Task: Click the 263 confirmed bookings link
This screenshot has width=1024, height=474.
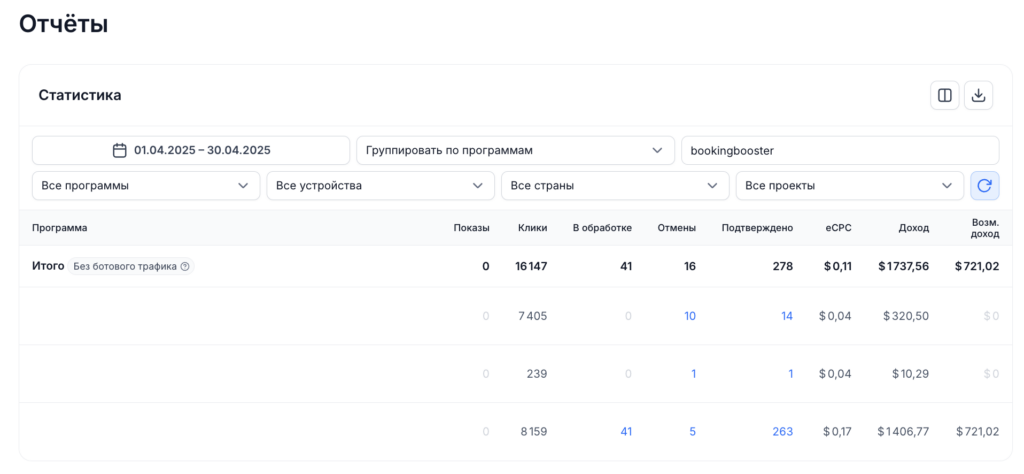Action: click(x=782, y=432)
